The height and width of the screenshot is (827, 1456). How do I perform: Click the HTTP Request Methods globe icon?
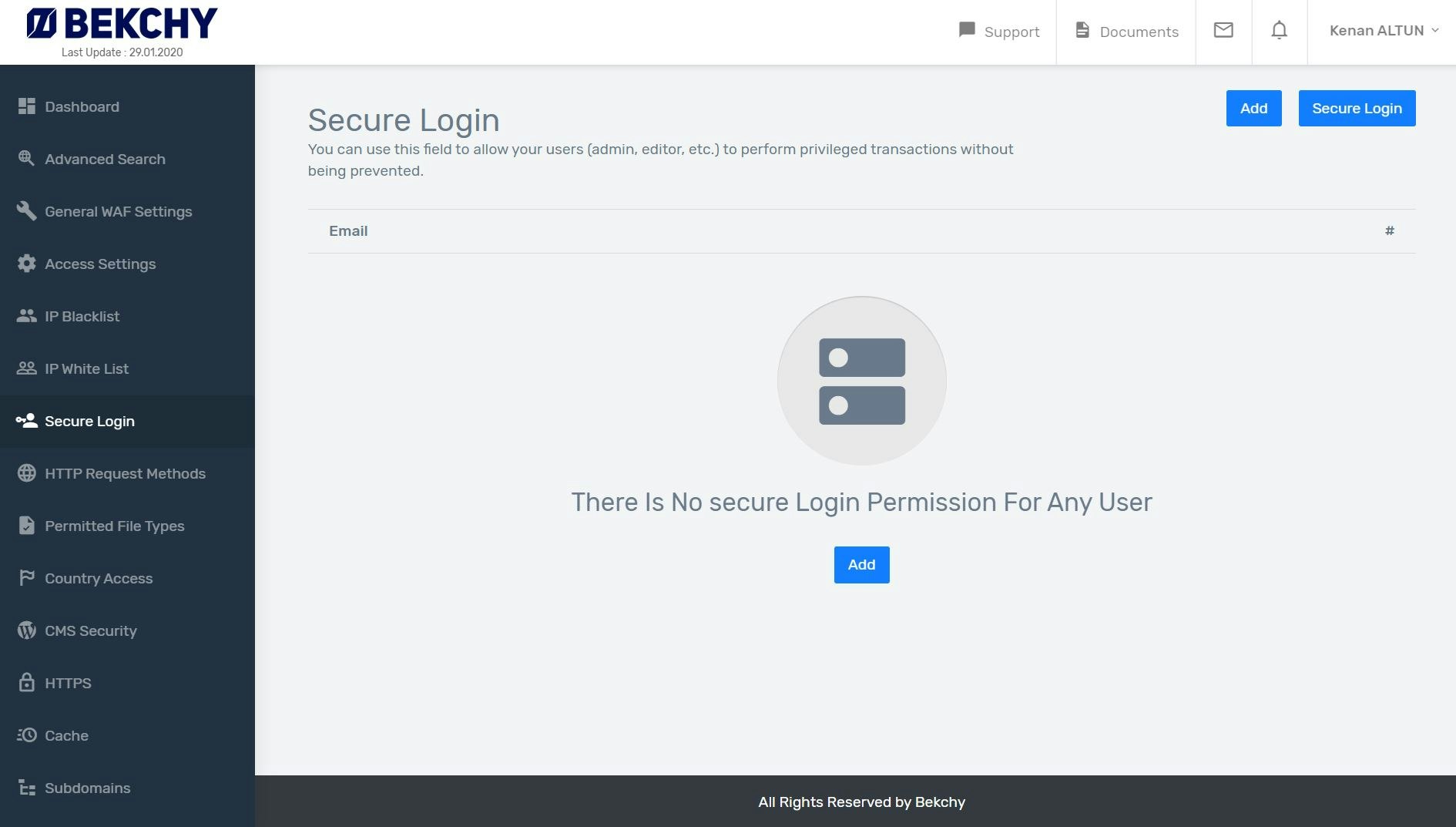pos(27,473)
